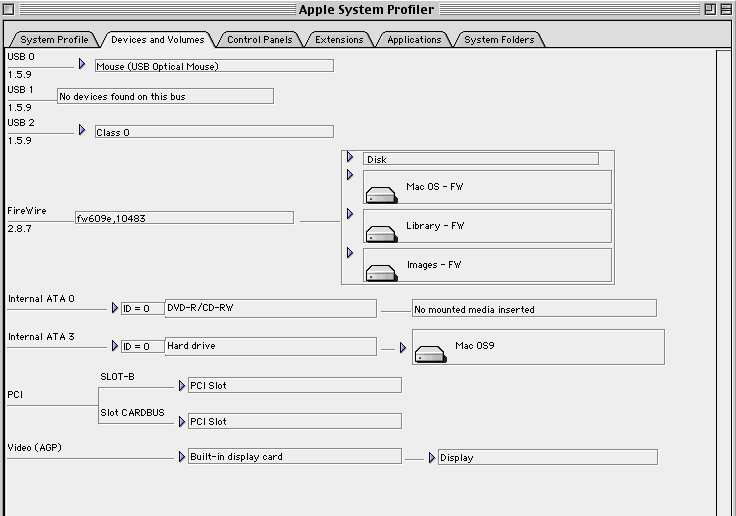Expand the Class 0 USB device
This screenshot has width=736, height=516.
pyautogui.click(x=82, y=130)
